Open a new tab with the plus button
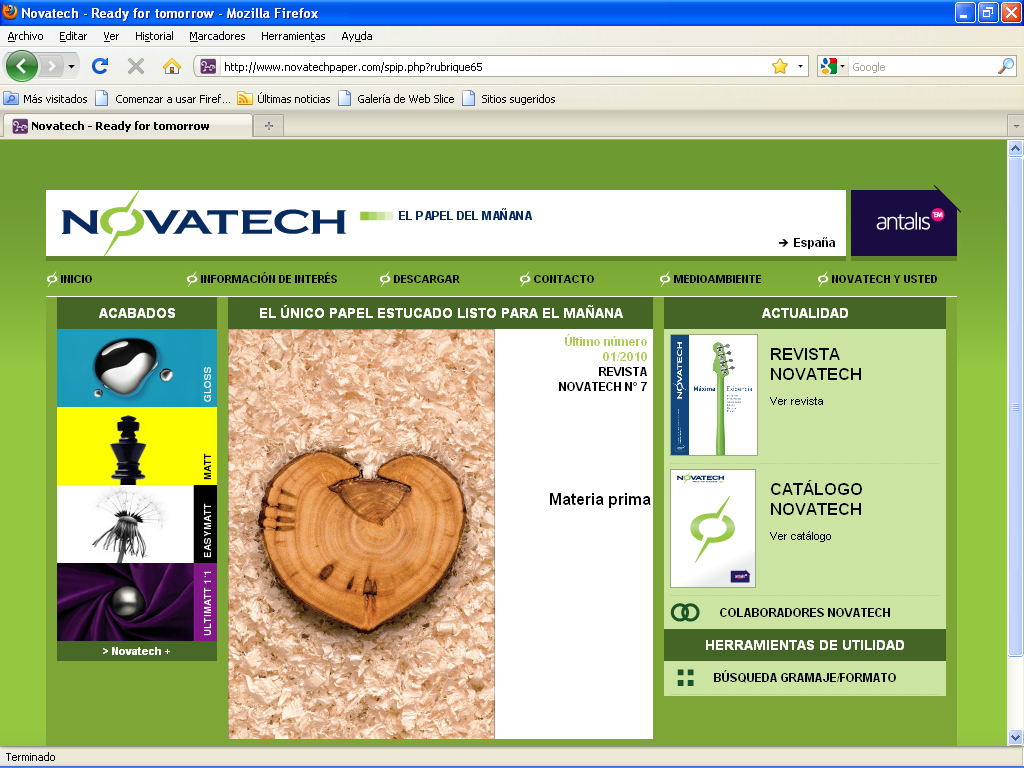Image resolution: width=1024 pixels, height=768 pixels. [268, 126]
